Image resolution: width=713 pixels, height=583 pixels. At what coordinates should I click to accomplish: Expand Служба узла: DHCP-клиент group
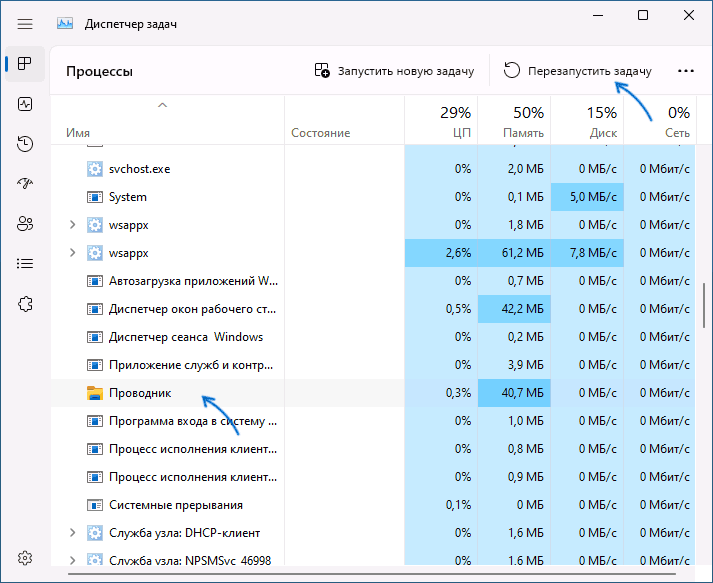tap(72, 533)
